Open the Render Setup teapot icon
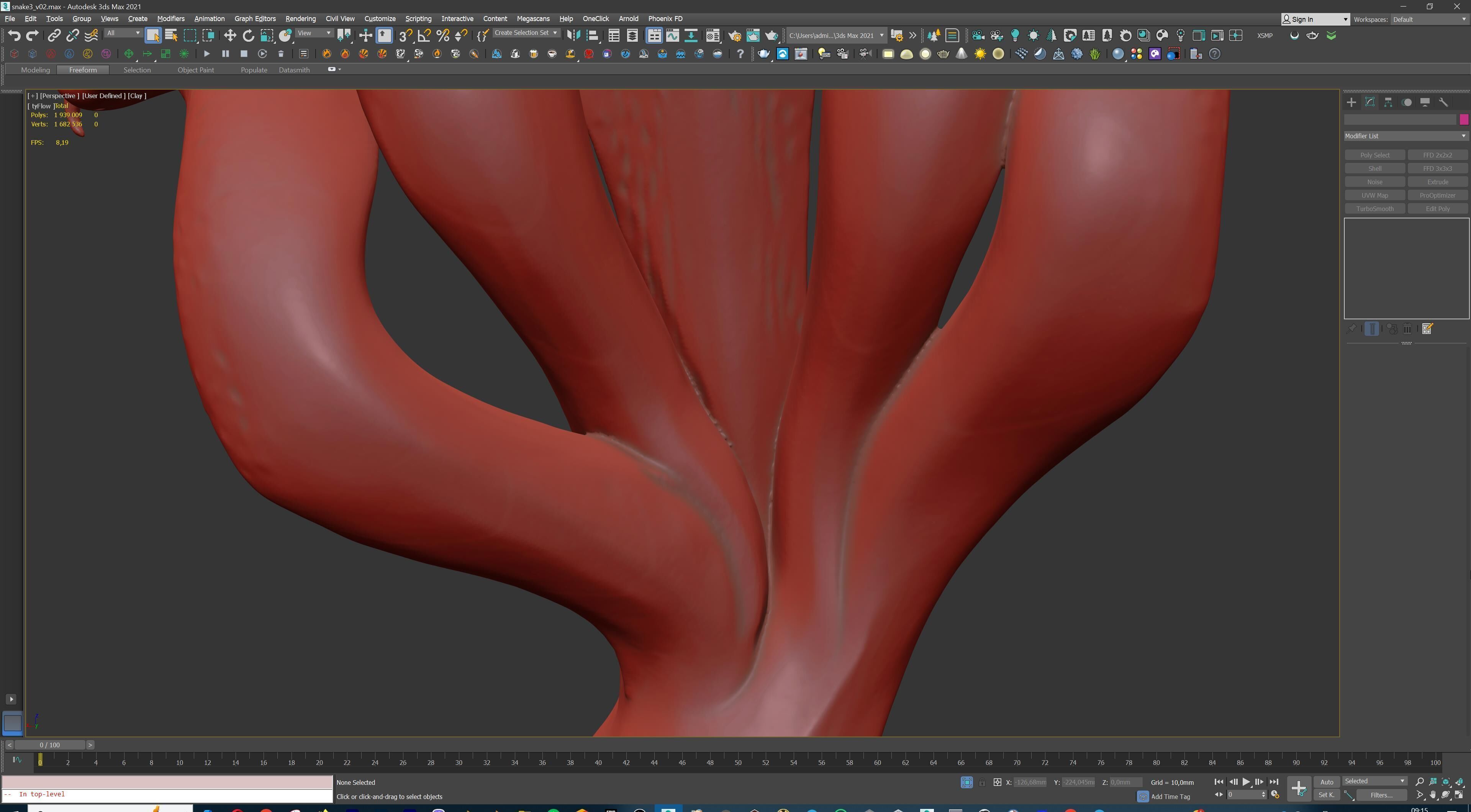The height and width of the screenshot is (812, 1471). (735, 35)
